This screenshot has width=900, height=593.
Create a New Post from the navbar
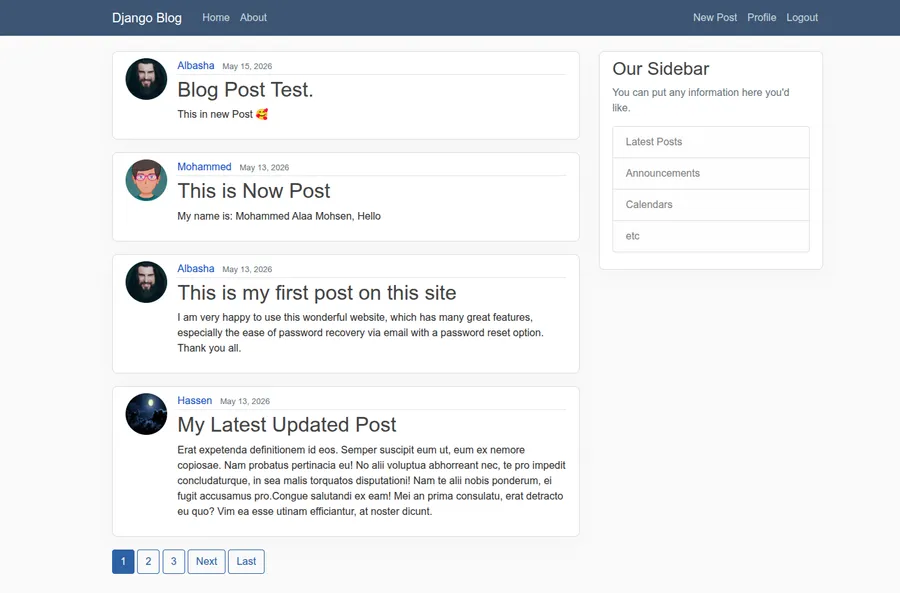715,18
